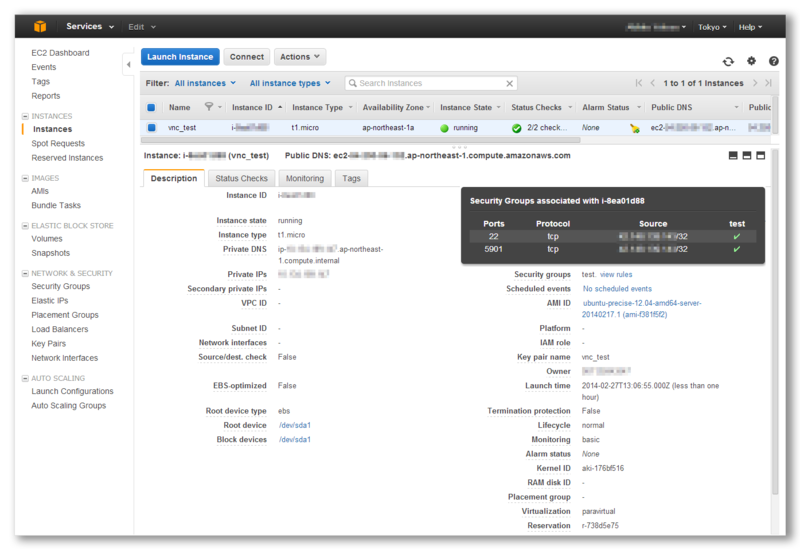
Task: Click the name tag filter icon
Action: point(209,107)
